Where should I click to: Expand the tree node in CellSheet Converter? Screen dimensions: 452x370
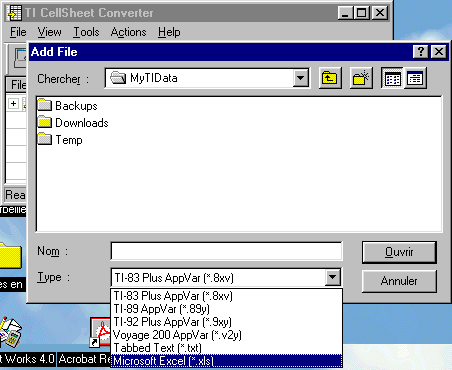[13, 103]
